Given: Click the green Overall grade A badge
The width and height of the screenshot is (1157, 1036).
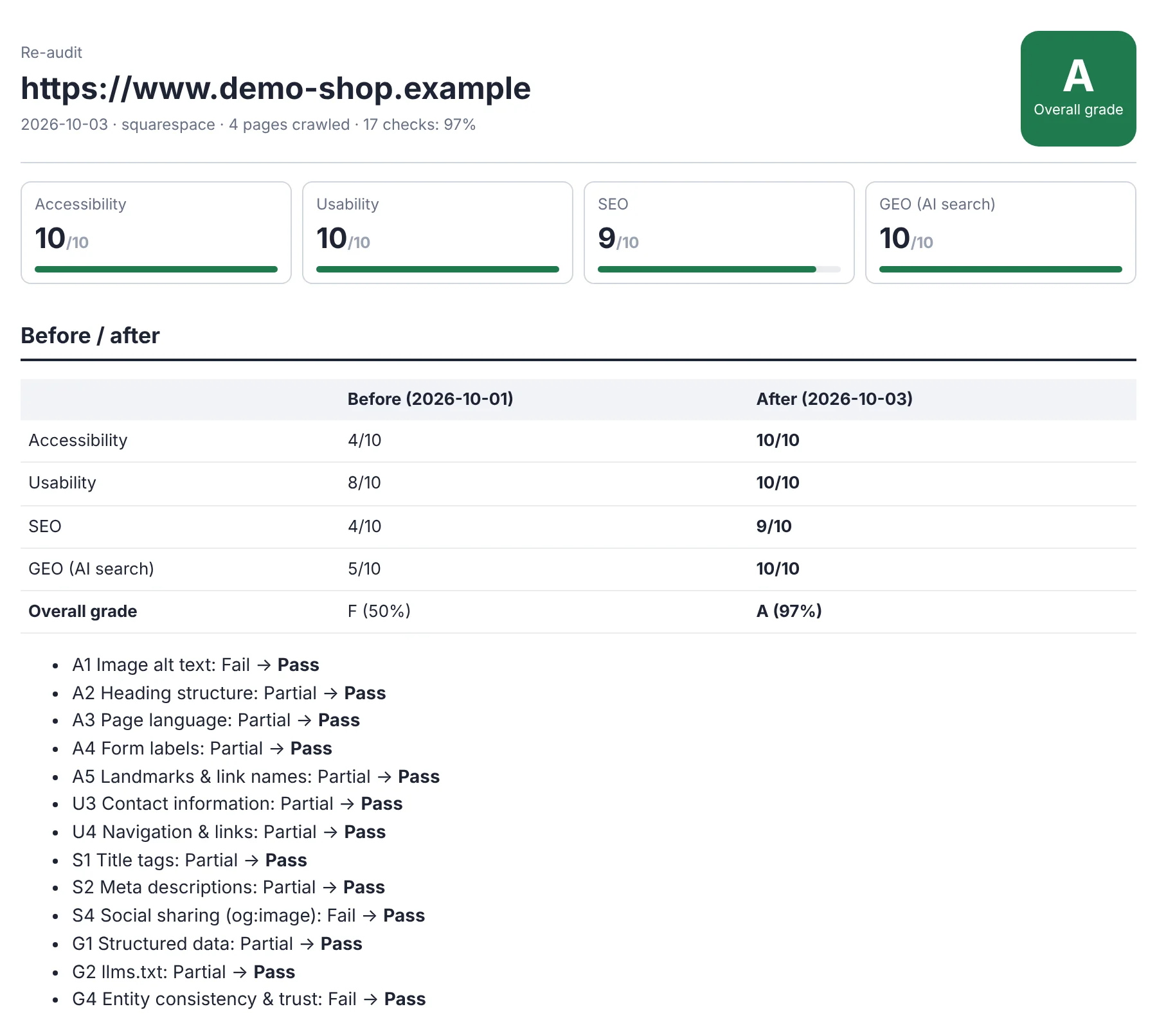Looking at the screenshot, I should tap(1078, 89).
